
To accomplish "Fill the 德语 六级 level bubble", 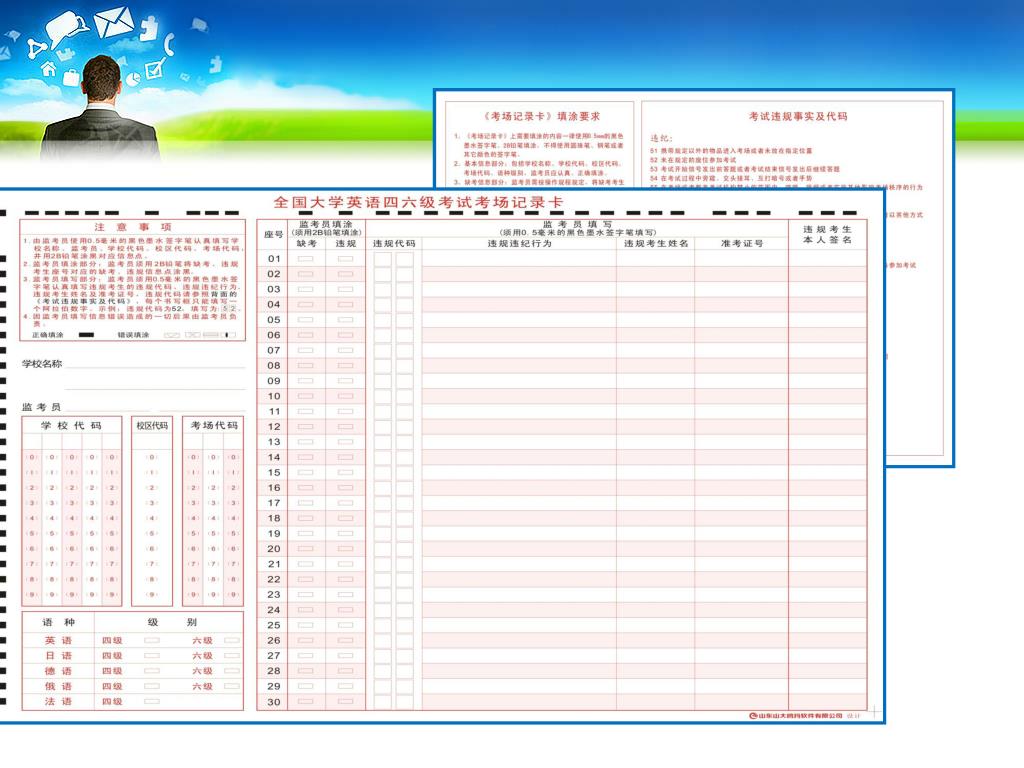I will (232, 671).
